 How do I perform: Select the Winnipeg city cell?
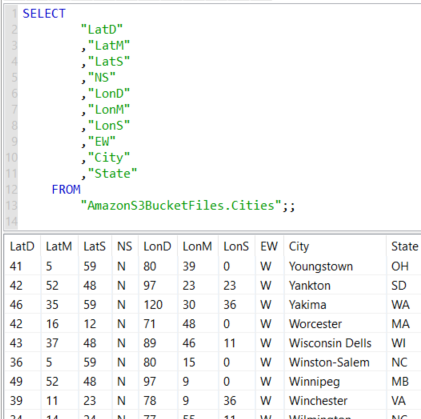click(314, 382)
